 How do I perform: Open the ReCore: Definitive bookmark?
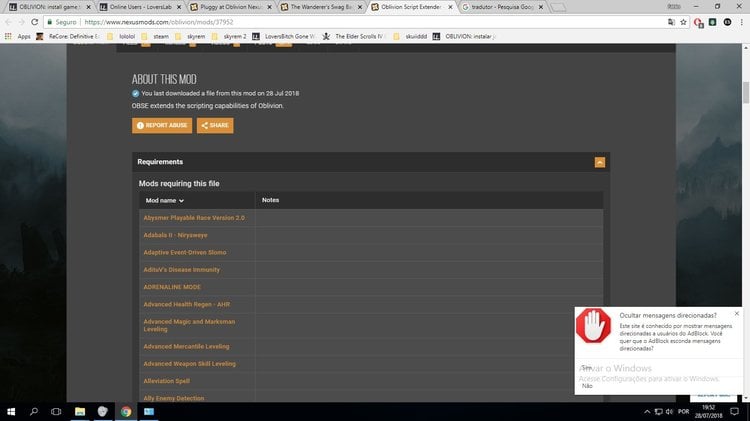tap(68, 36)
